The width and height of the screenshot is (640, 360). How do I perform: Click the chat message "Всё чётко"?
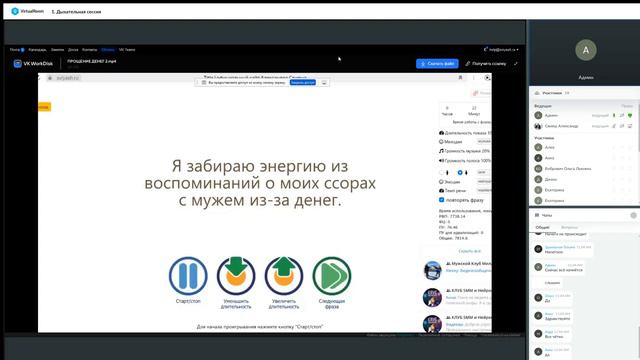pyautogui.click(x=554, y=337)
